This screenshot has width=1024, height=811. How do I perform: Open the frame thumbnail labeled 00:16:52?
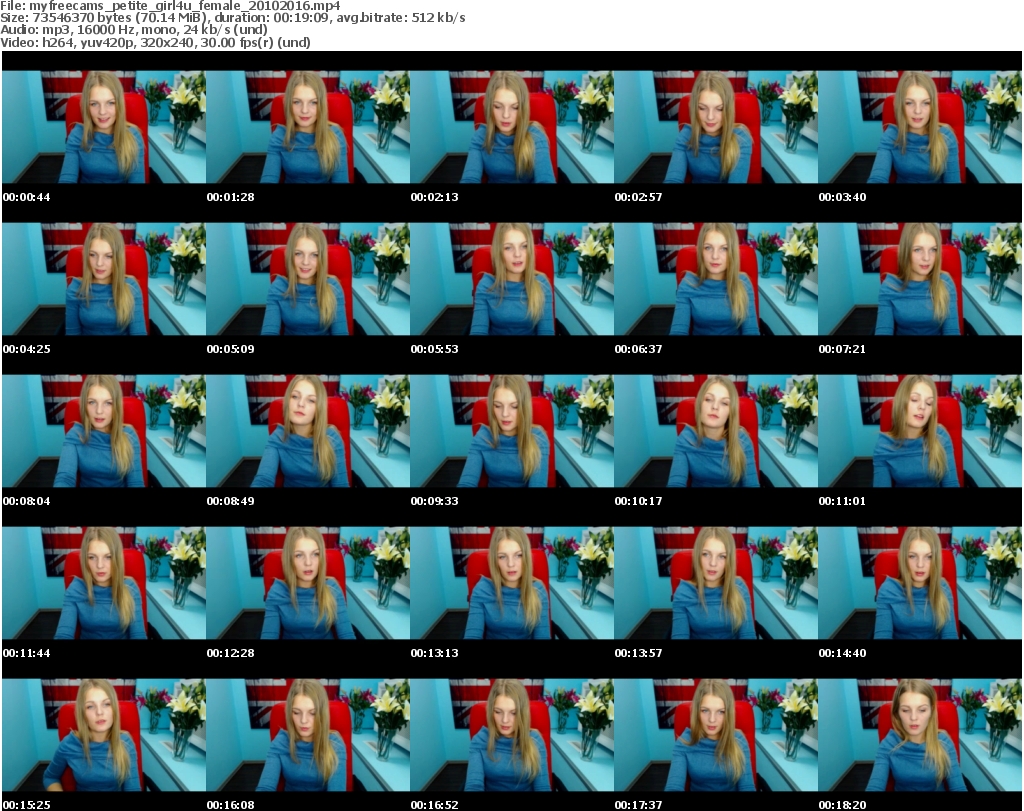(x=512, y=735)
